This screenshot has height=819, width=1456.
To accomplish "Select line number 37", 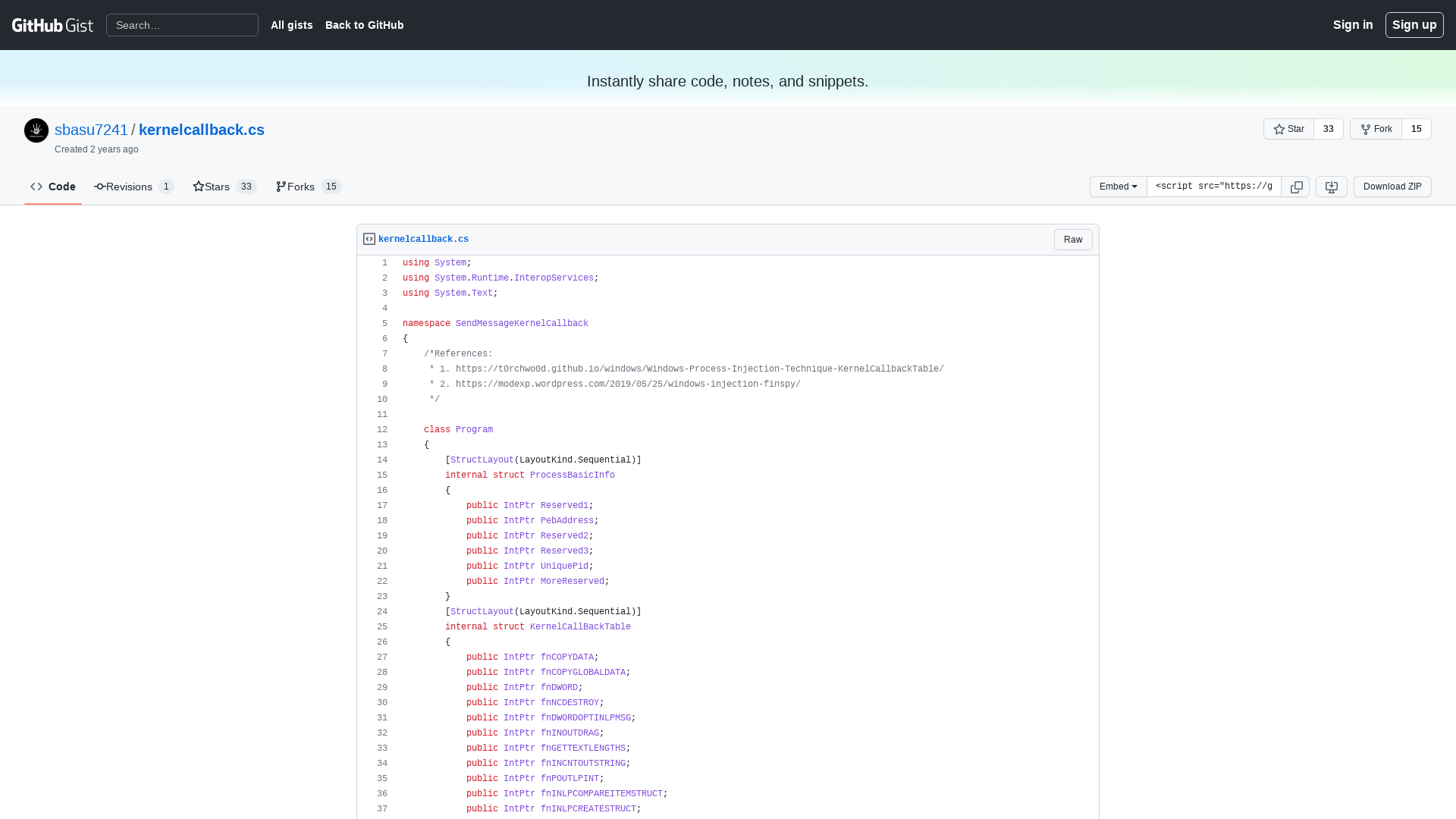I will 375,809.
